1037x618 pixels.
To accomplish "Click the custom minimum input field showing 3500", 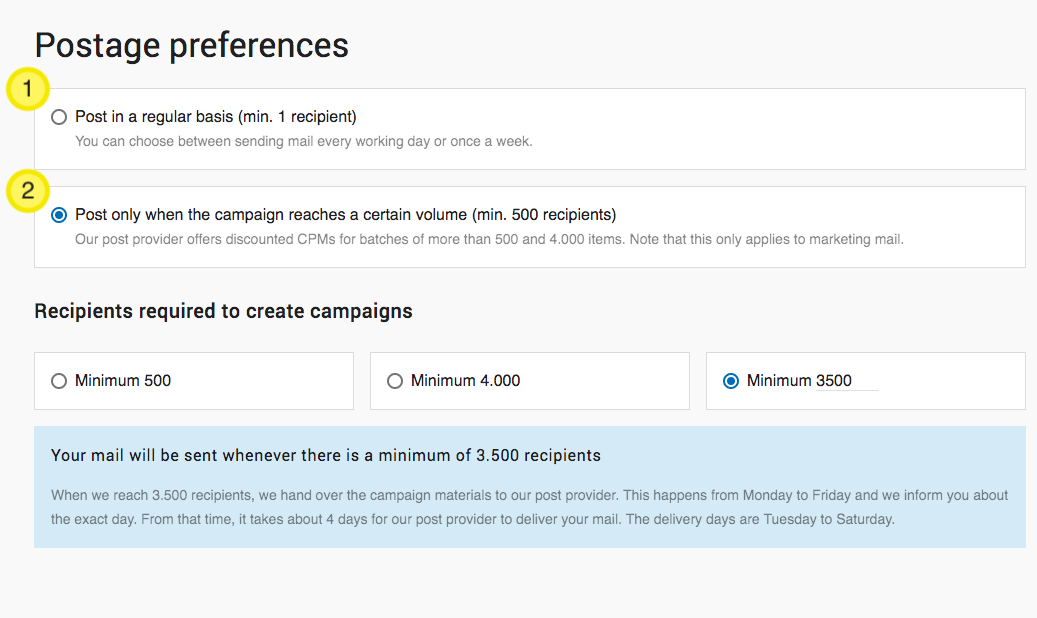I will (x=846, y=381).
